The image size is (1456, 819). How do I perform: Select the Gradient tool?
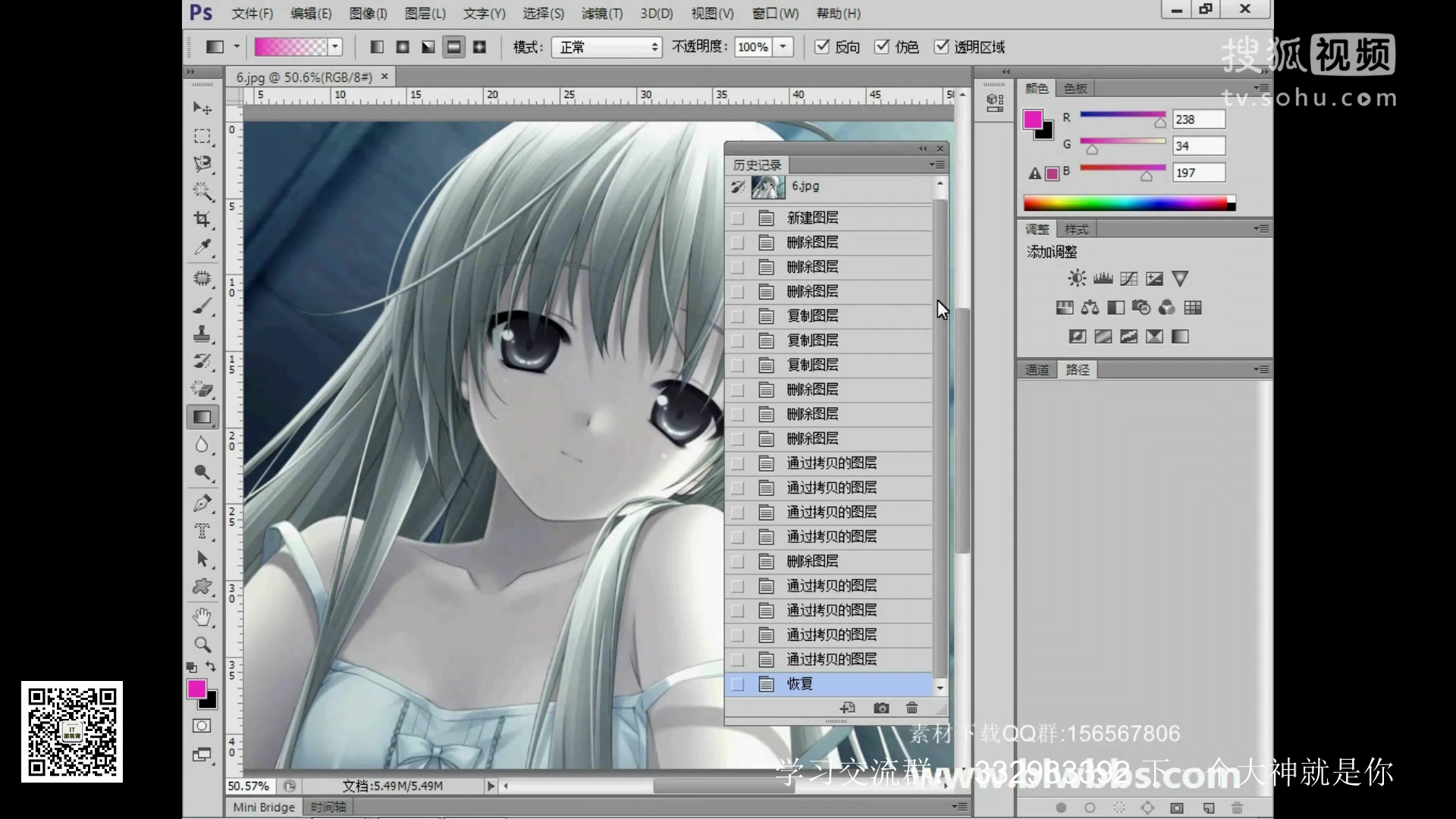point(202,417)
